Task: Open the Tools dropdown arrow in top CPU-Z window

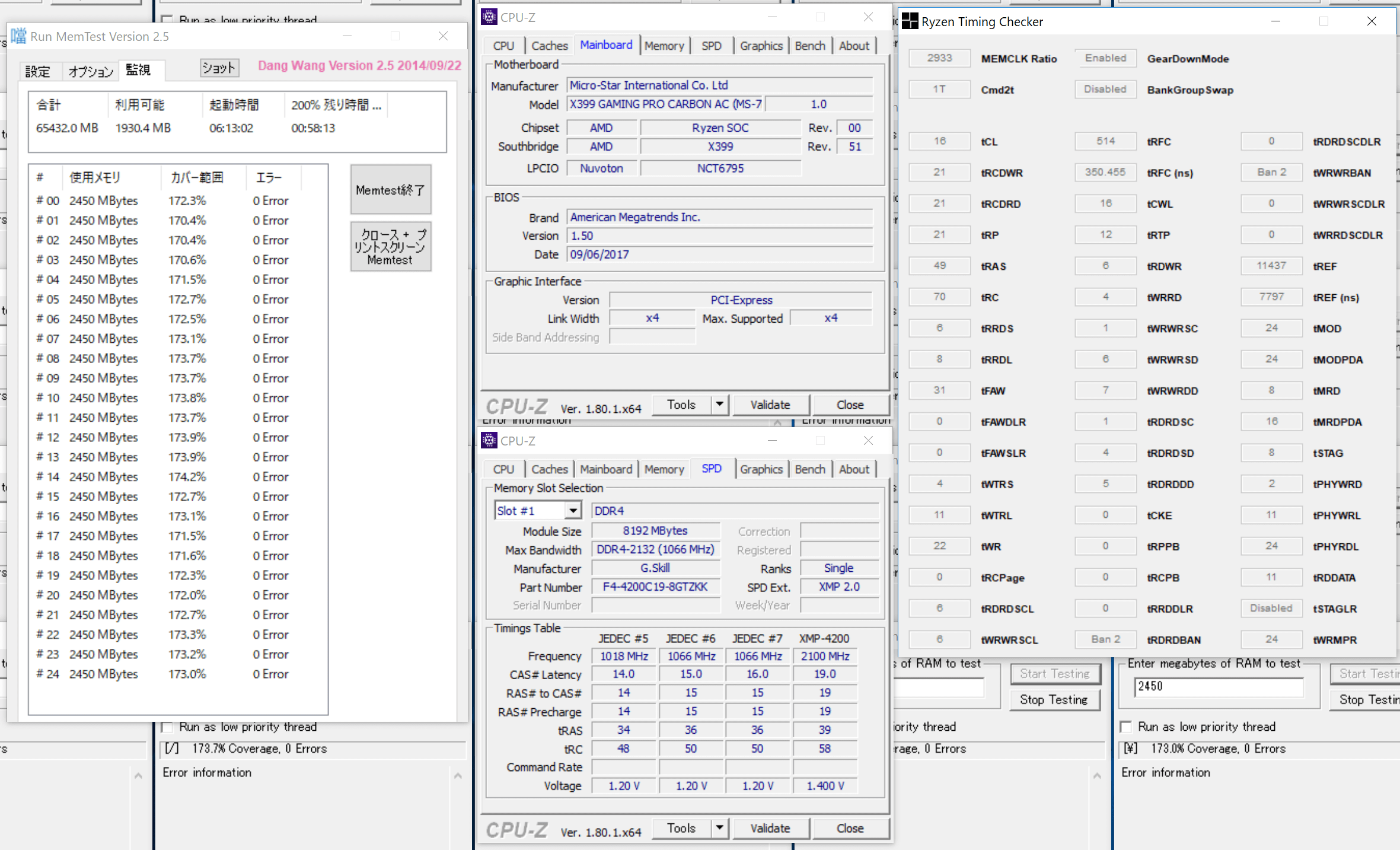Action: 719,405
